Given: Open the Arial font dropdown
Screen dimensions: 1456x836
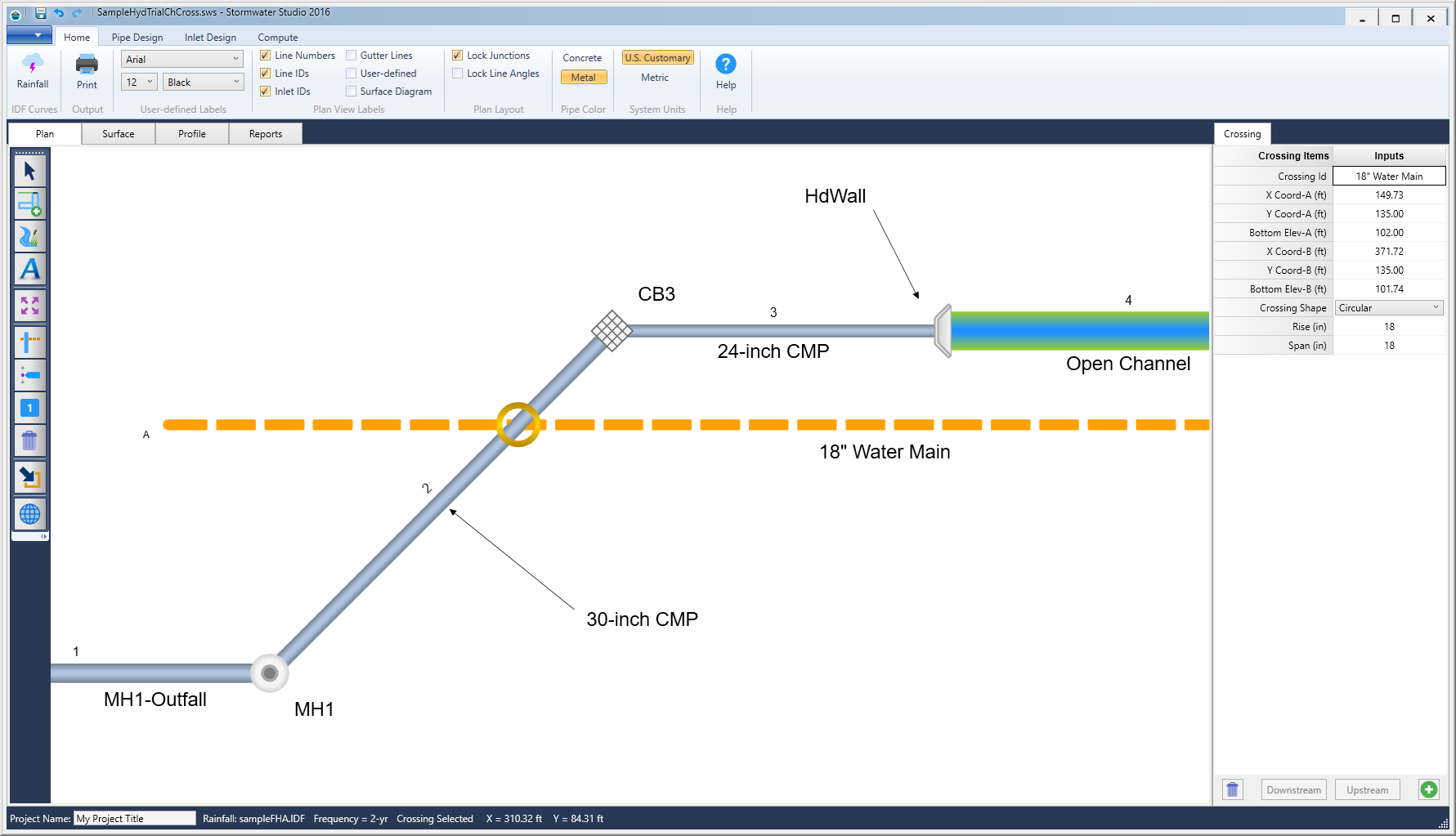Looking at the screenshot, I should (x=237, y=59).
